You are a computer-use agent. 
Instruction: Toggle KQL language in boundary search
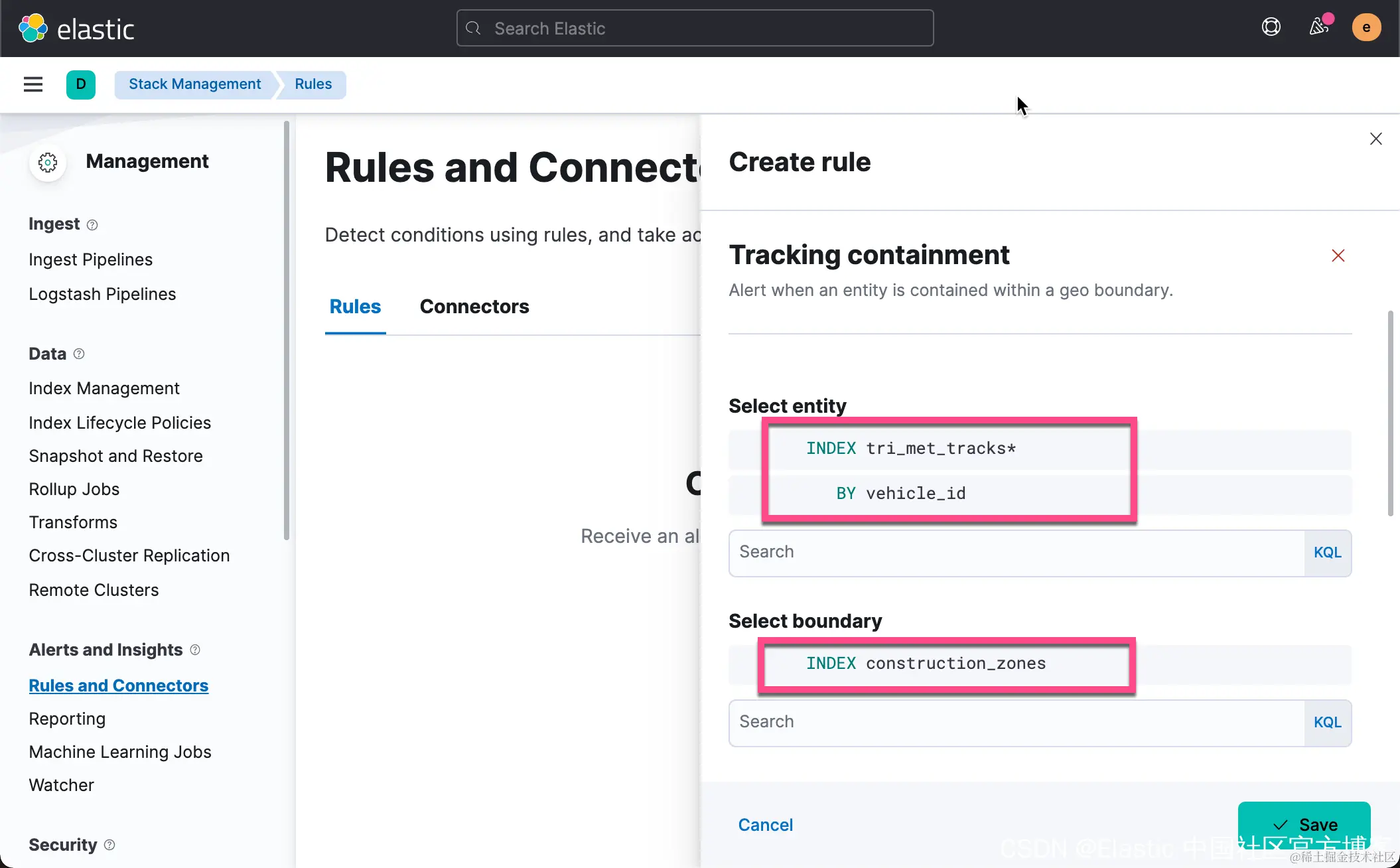pyautogui.click(x=1327, y=723)
